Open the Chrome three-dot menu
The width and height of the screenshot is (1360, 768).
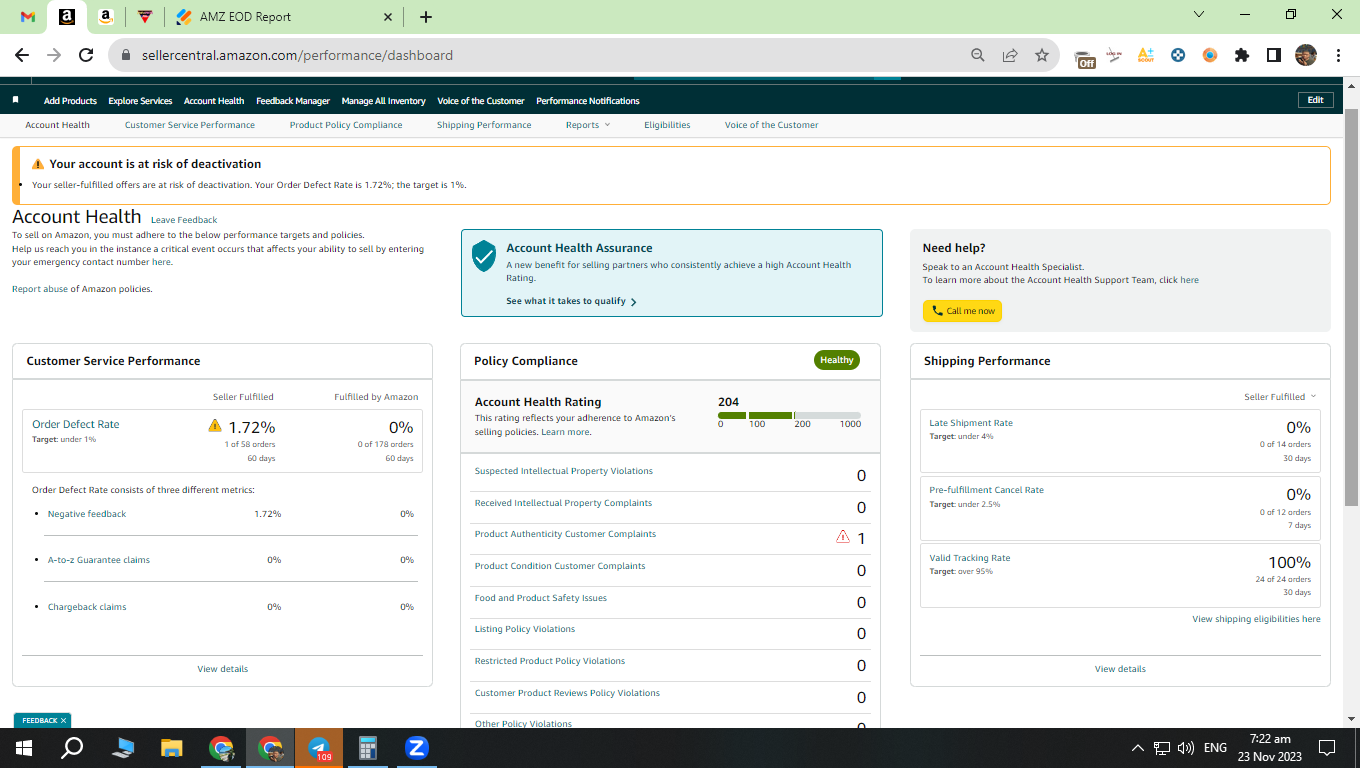(x=1337, y=55)
